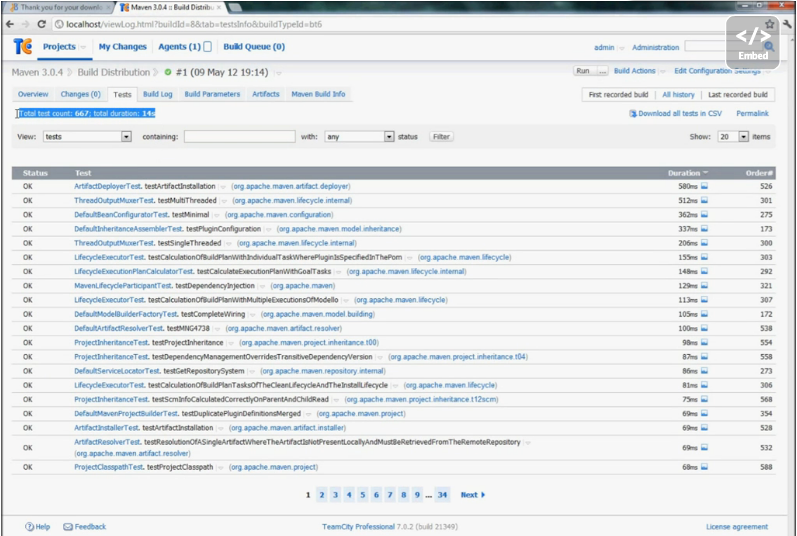The height and width of the screenshot is (536, 797).
Task: Go to the Last recorded build
Action: [738, 95]
